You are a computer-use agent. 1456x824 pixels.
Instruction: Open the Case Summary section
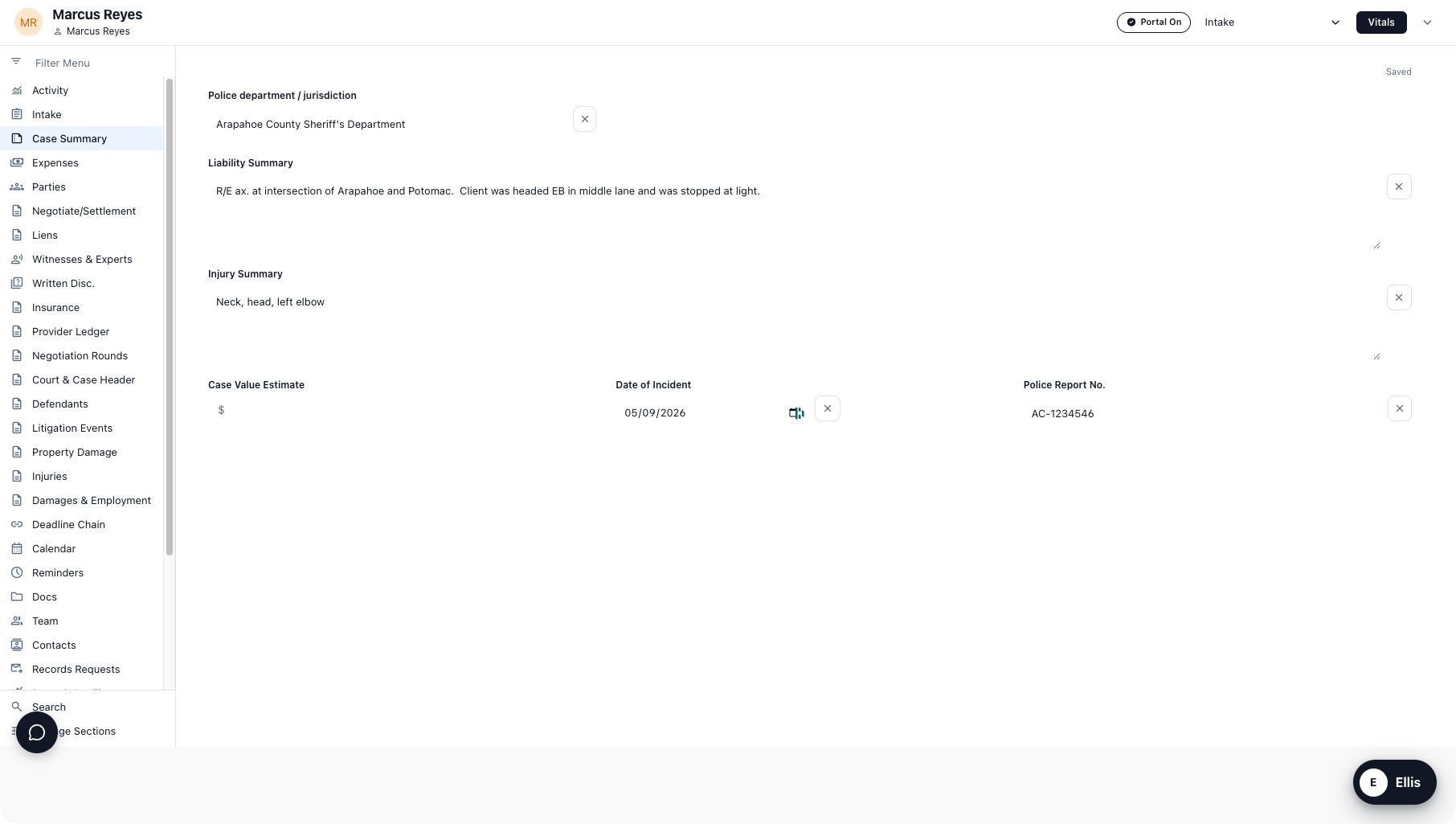click(82, 139)
